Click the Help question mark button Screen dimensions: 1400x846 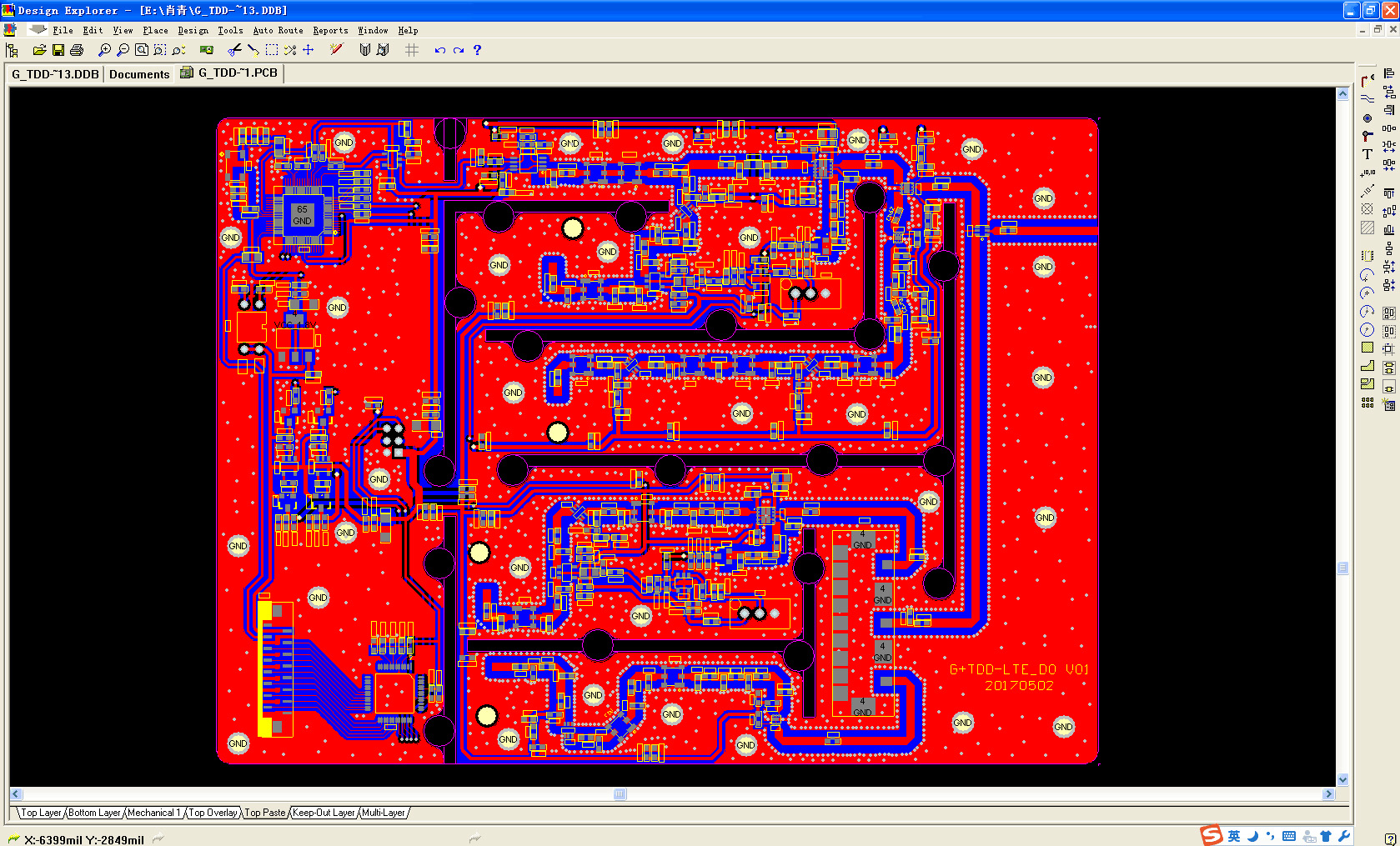477,50
